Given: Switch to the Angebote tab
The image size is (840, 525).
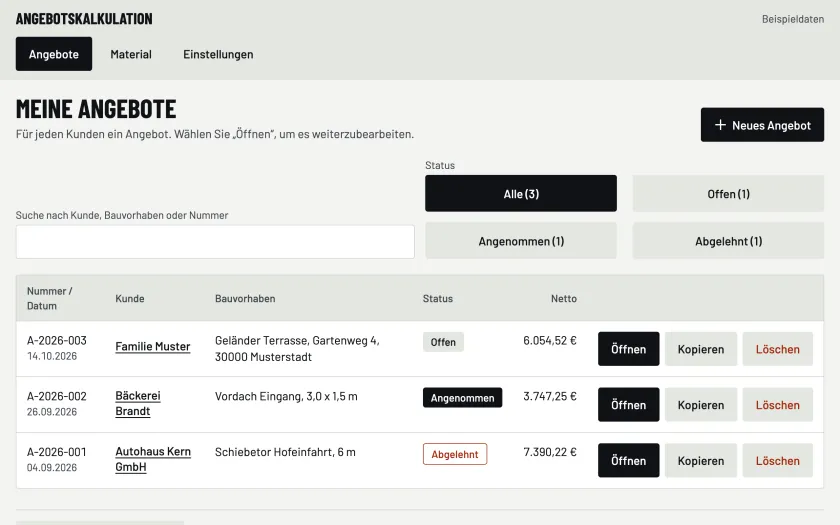Looking at the screenshot, I should click(54, 54).
